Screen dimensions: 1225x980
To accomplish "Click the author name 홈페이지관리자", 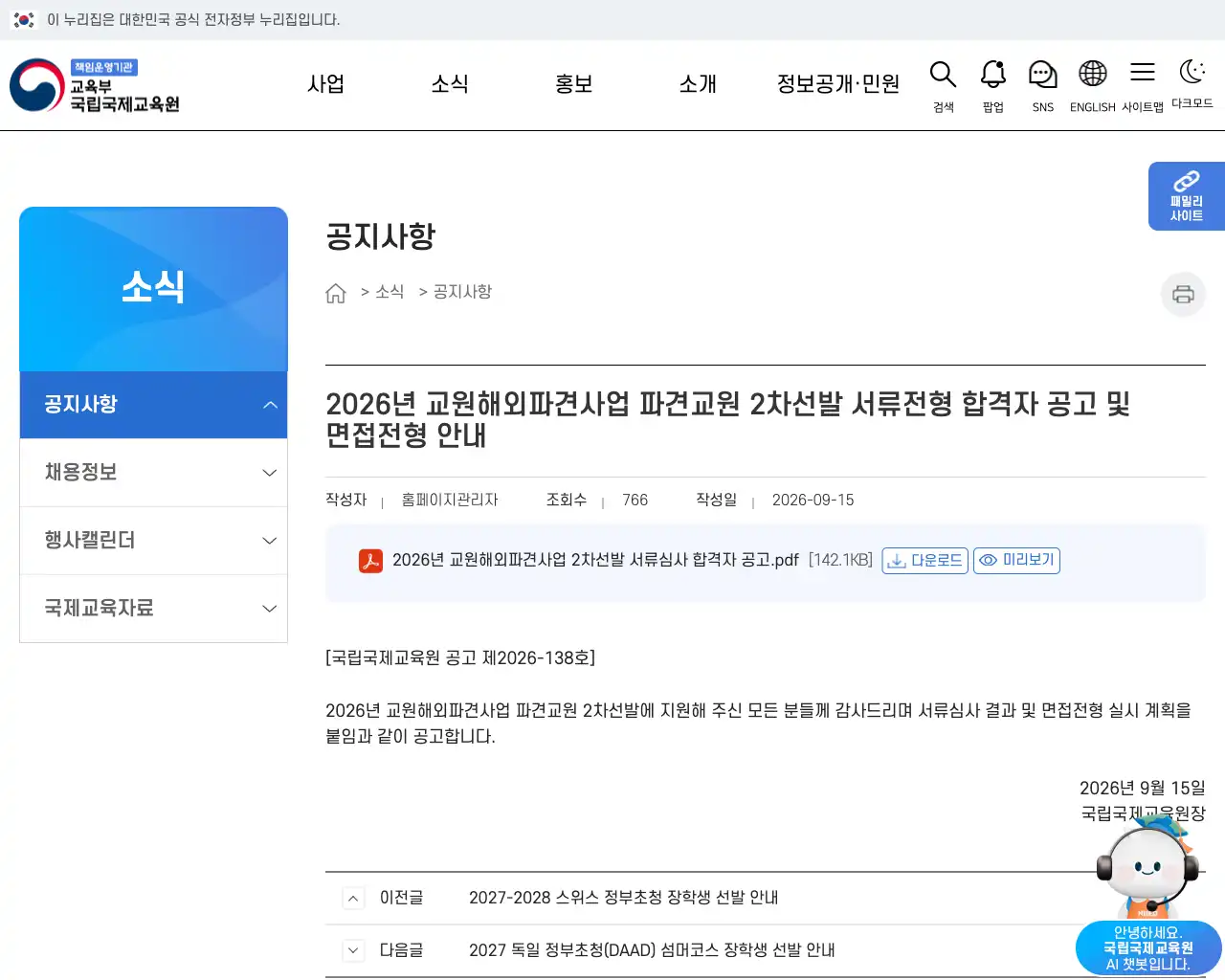I will (450, 501).
